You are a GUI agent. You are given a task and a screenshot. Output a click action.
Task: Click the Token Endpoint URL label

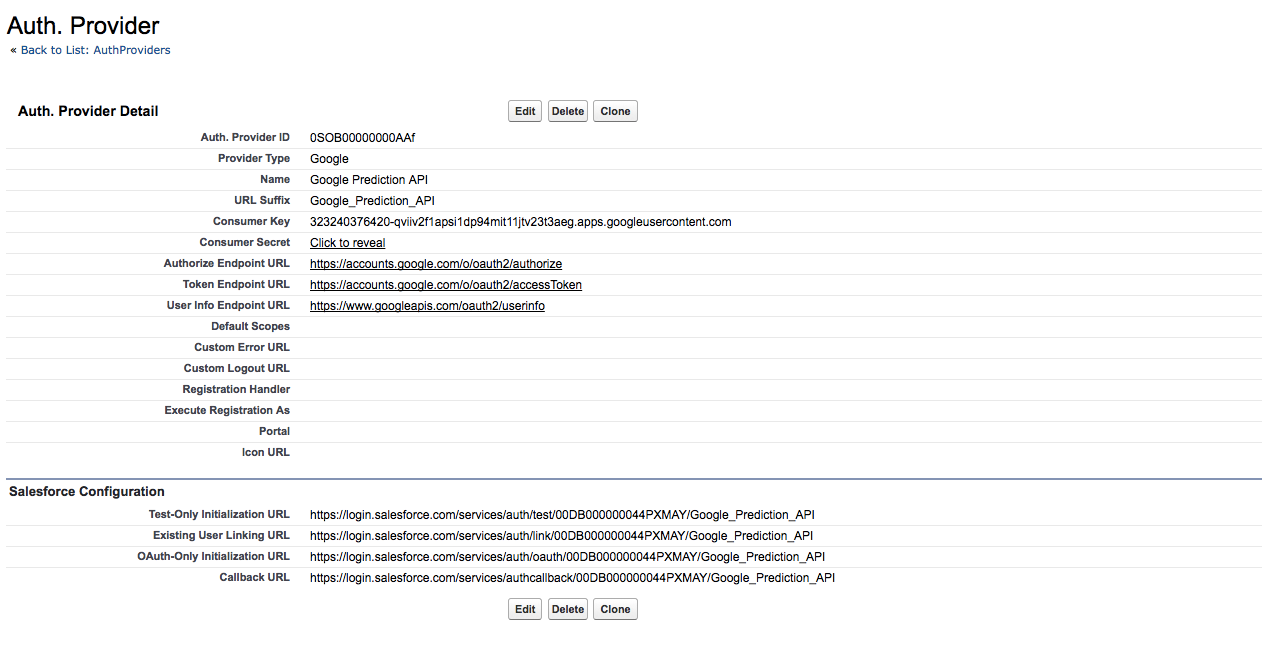(236, 285)
